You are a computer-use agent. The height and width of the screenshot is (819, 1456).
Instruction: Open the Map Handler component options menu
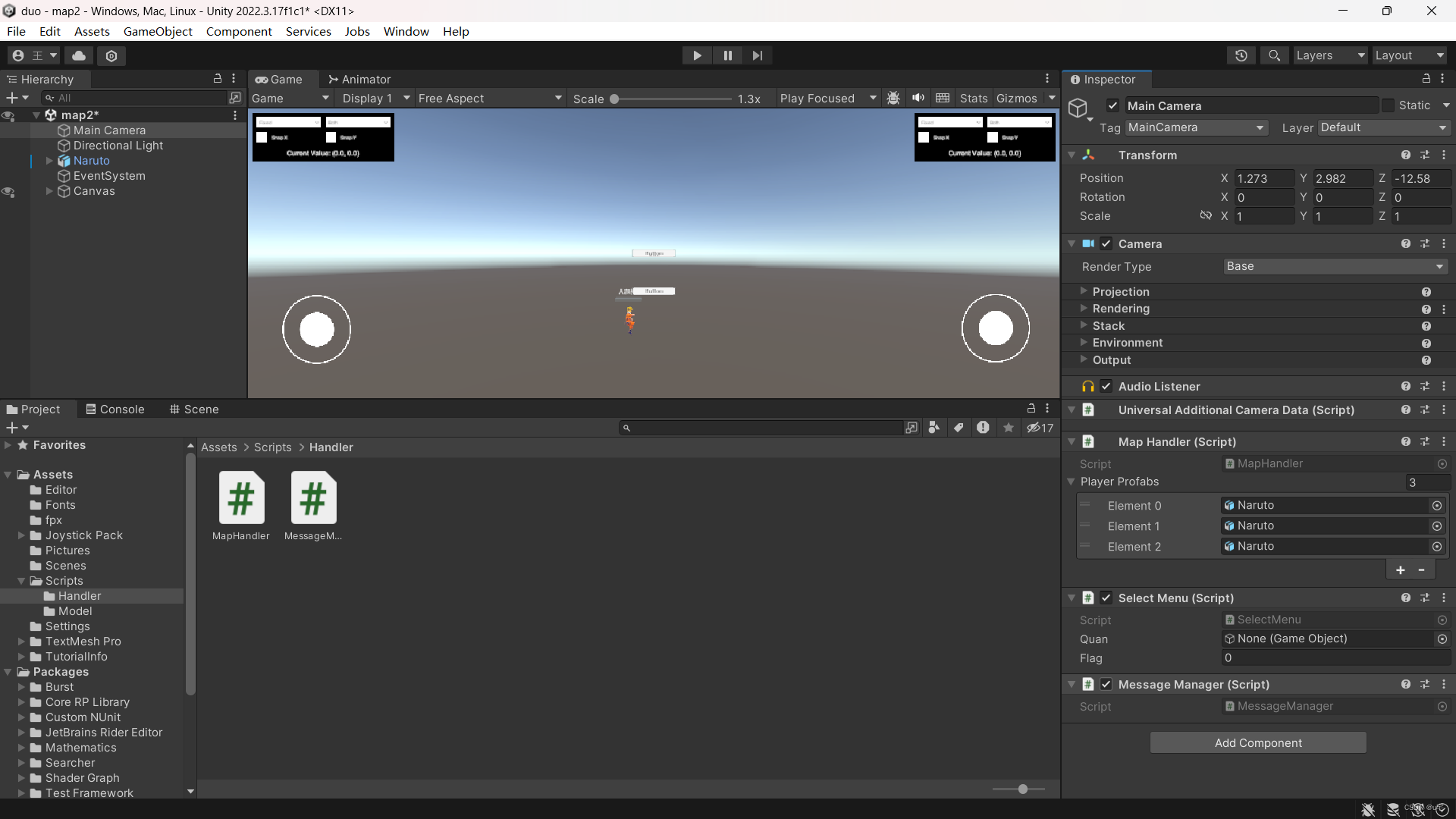(x=1444, y=441)
